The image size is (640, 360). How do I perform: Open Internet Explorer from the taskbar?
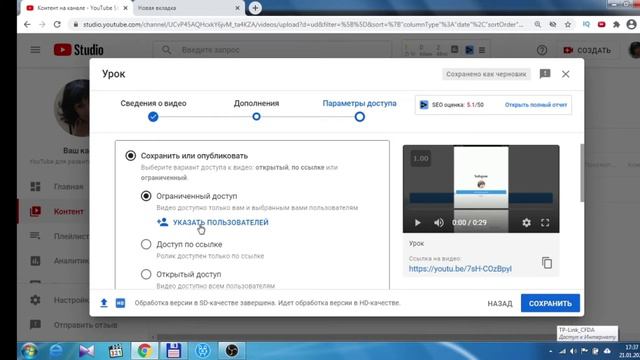[x=56, y=351]
